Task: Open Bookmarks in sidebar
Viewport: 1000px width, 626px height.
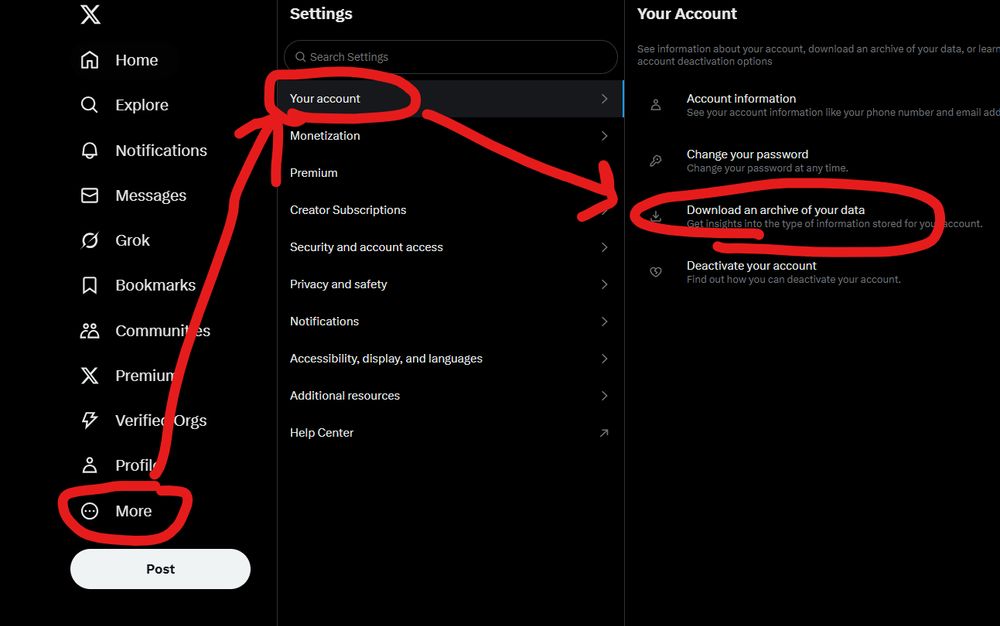Action: (x=156, y=285)
